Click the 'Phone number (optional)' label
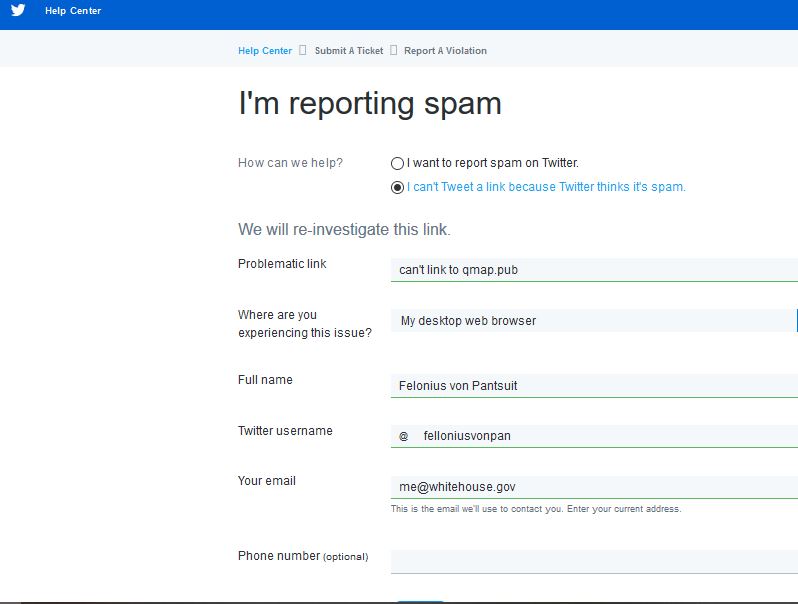 click(x=303, y=556)
